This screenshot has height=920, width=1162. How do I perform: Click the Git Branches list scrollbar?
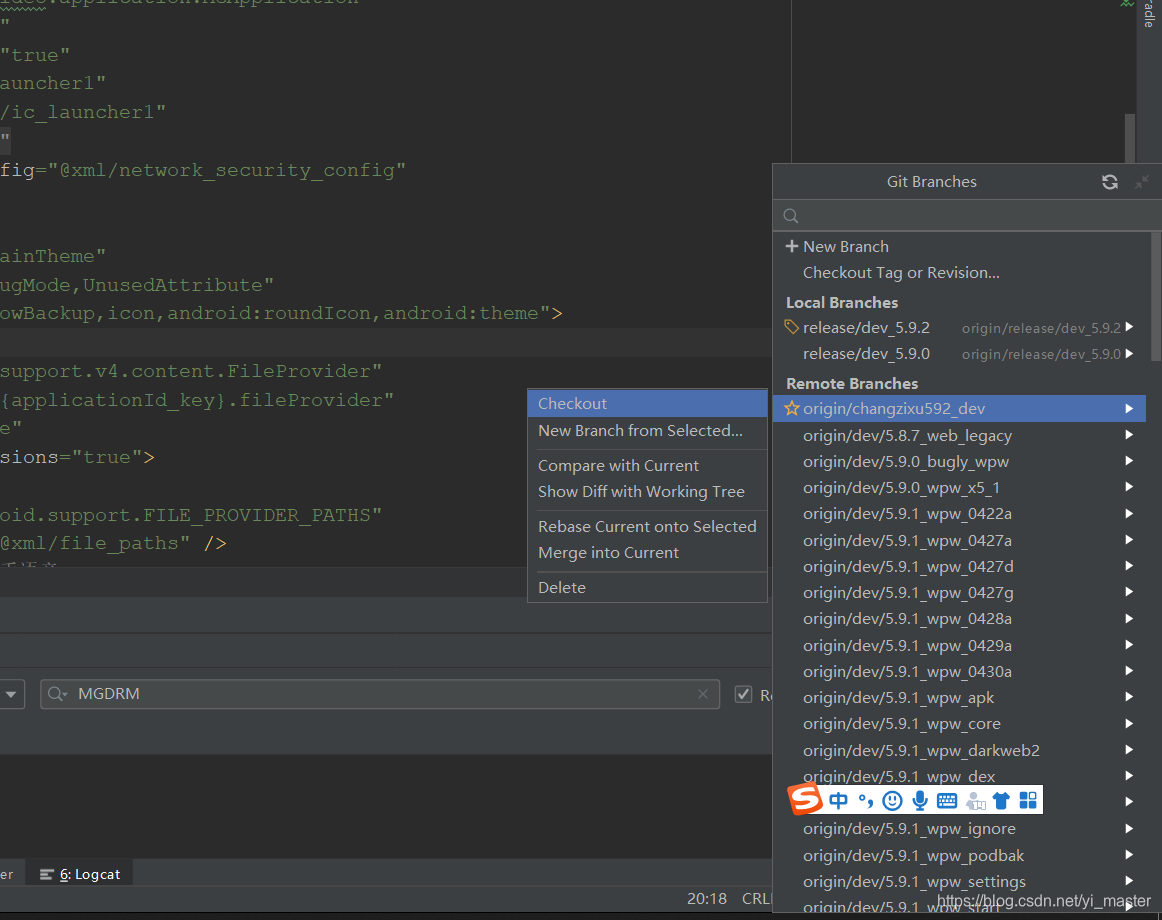pyautogui.click(x=1156, y=295)
